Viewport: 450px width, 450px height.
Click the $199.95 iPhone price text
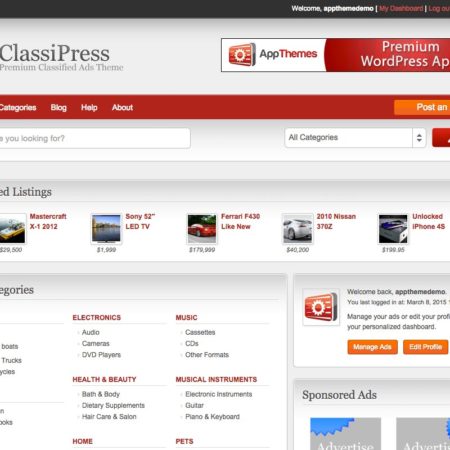393,250
